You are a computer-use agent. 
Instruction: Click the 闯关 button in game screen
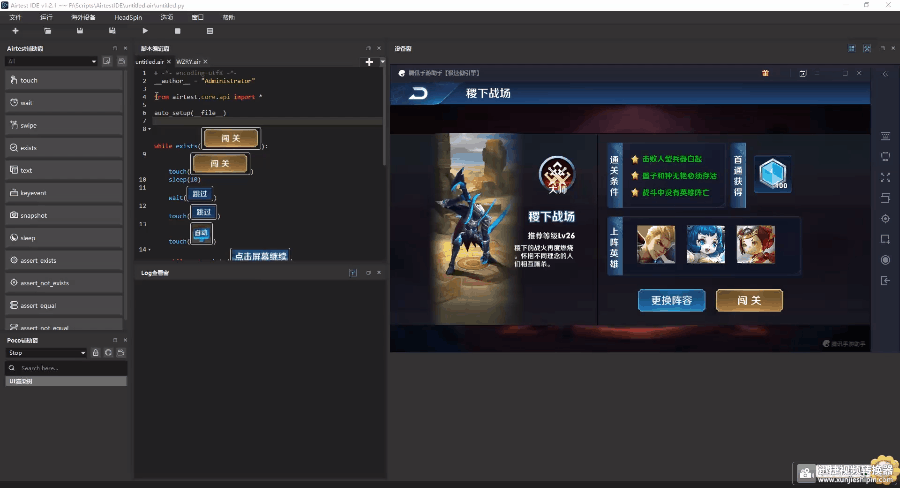[x=749, y=300]
